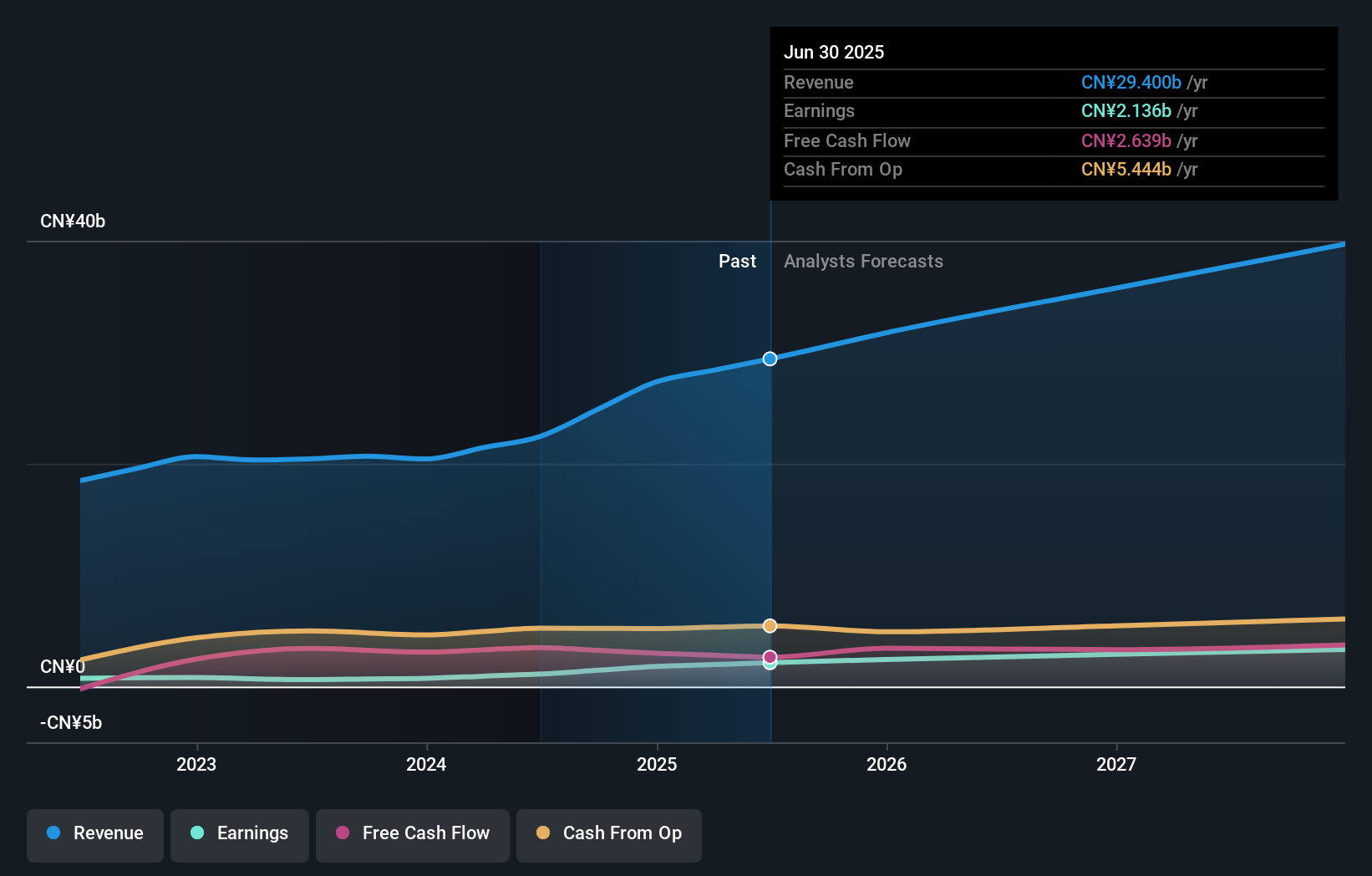Toggle the Cash From Op series visibility
The width and height of the screenshot is (1372, 876).
(609, 833)
